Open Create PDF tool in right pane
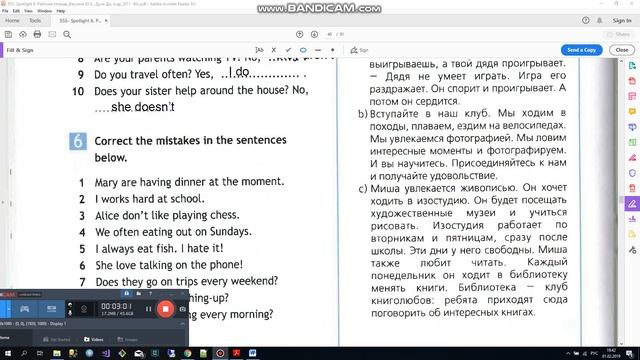 [x=632, y=81]
